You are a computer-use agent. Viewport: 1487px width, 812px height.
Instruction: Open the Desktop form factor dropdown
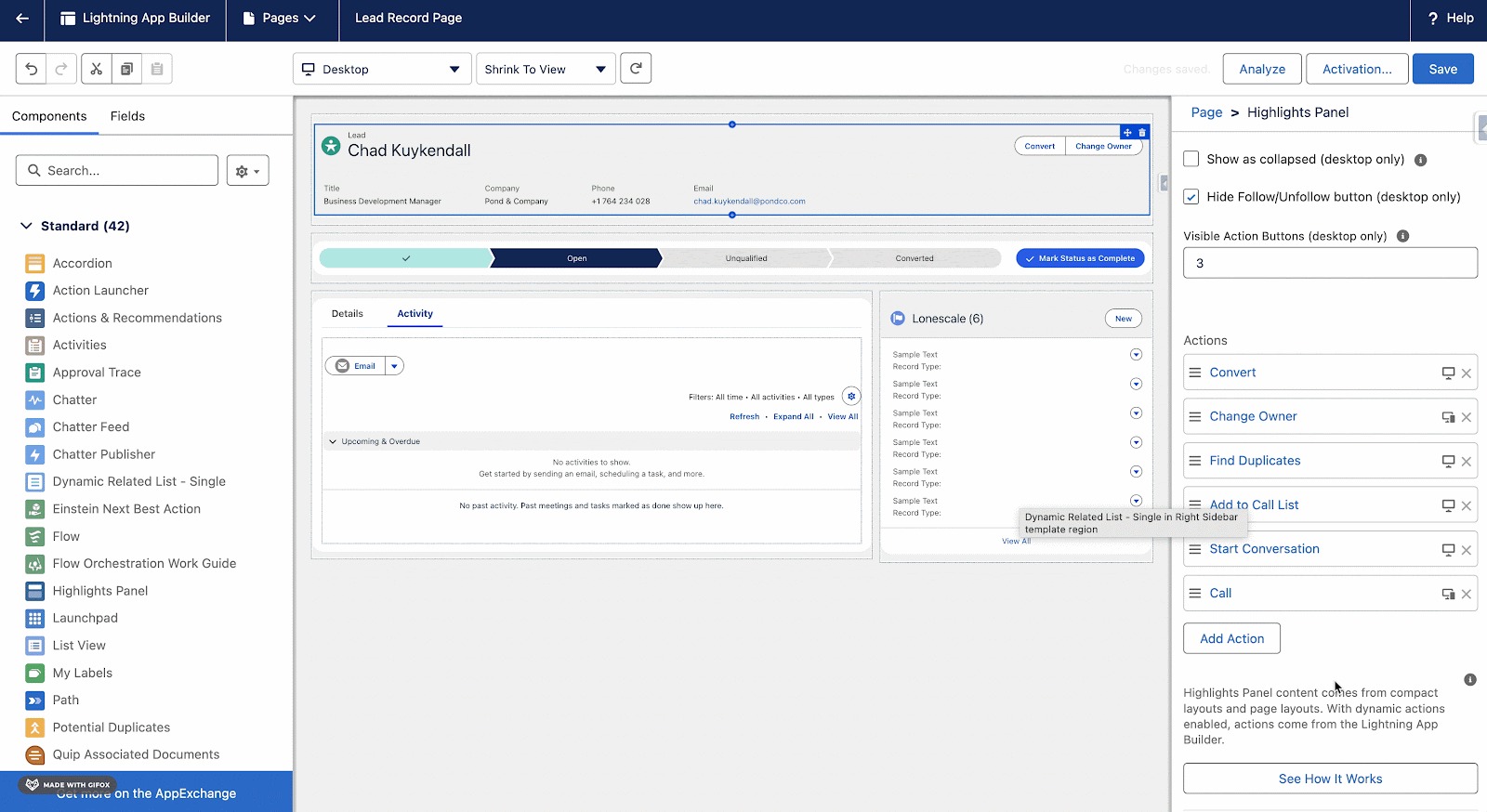coord(382,69)
